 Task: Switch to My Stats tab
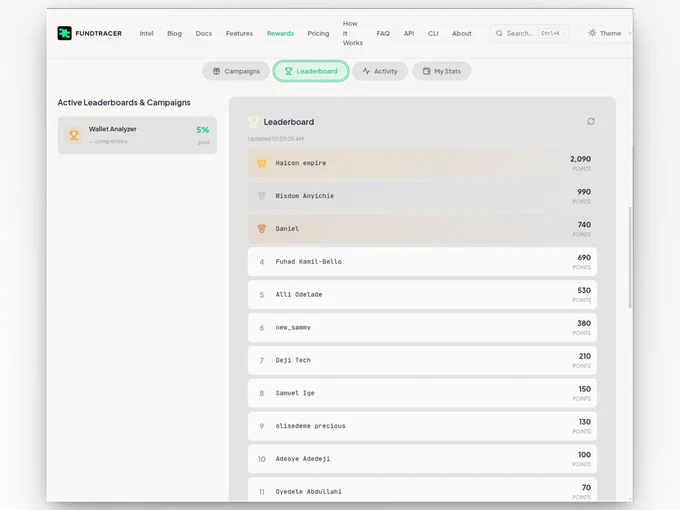click(x=441, y=71)
